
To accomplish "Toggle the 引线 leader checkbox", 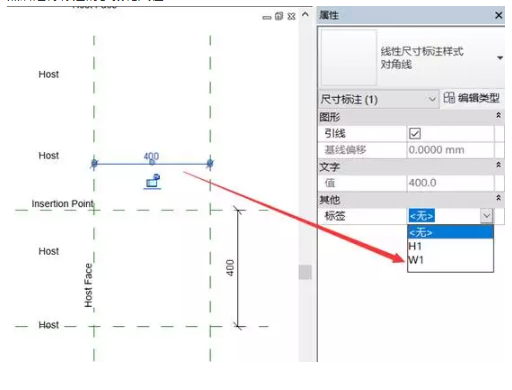I will tap(415, 134).
